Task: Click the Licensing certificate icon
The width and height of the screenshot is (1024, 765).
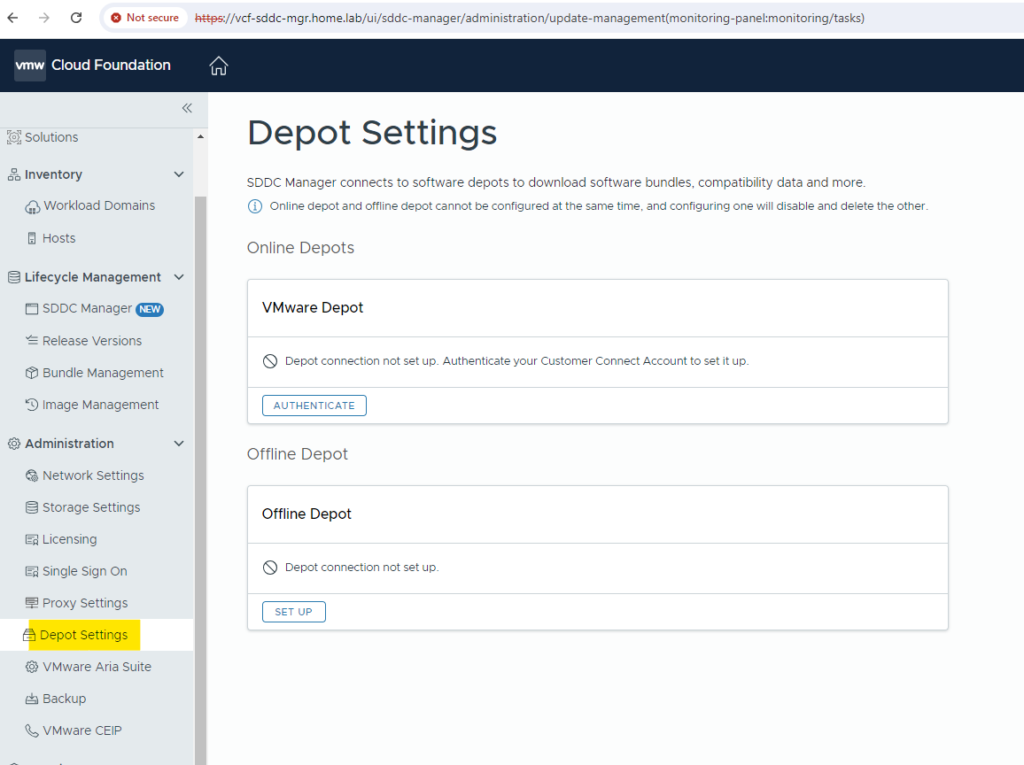Action: click(31, 540)
